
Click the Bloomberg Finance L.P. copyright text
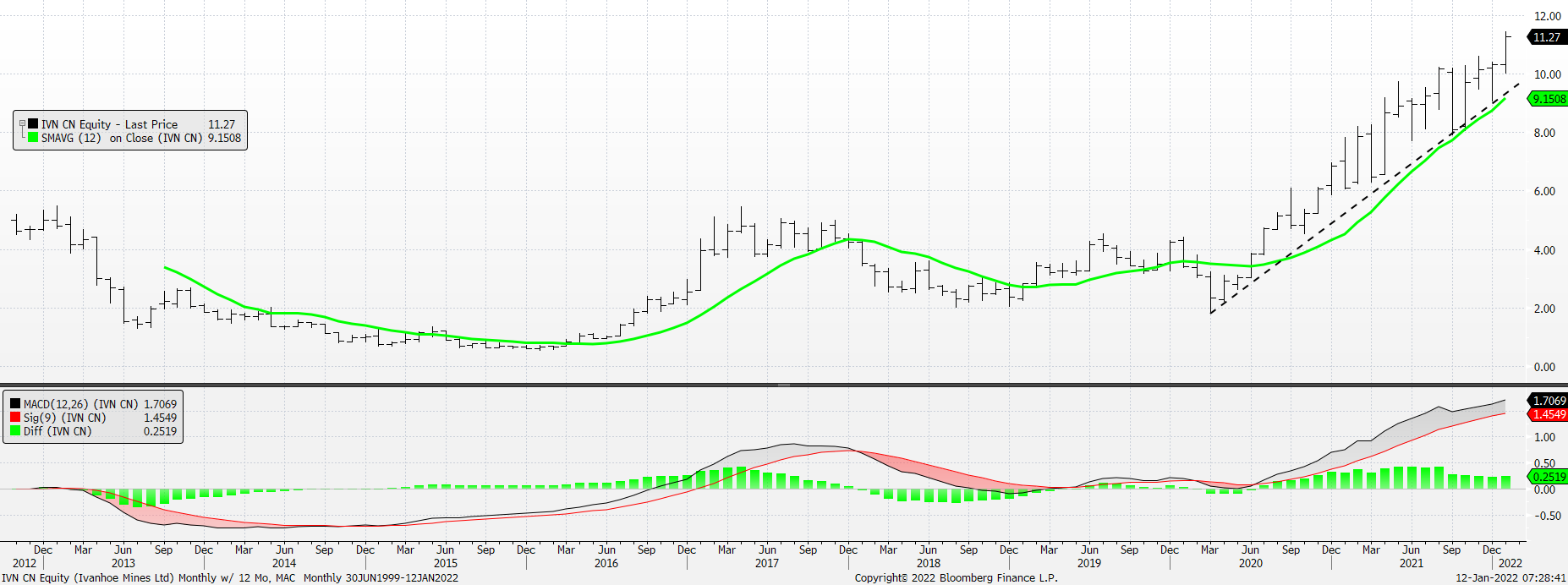[x=956, y=578]
